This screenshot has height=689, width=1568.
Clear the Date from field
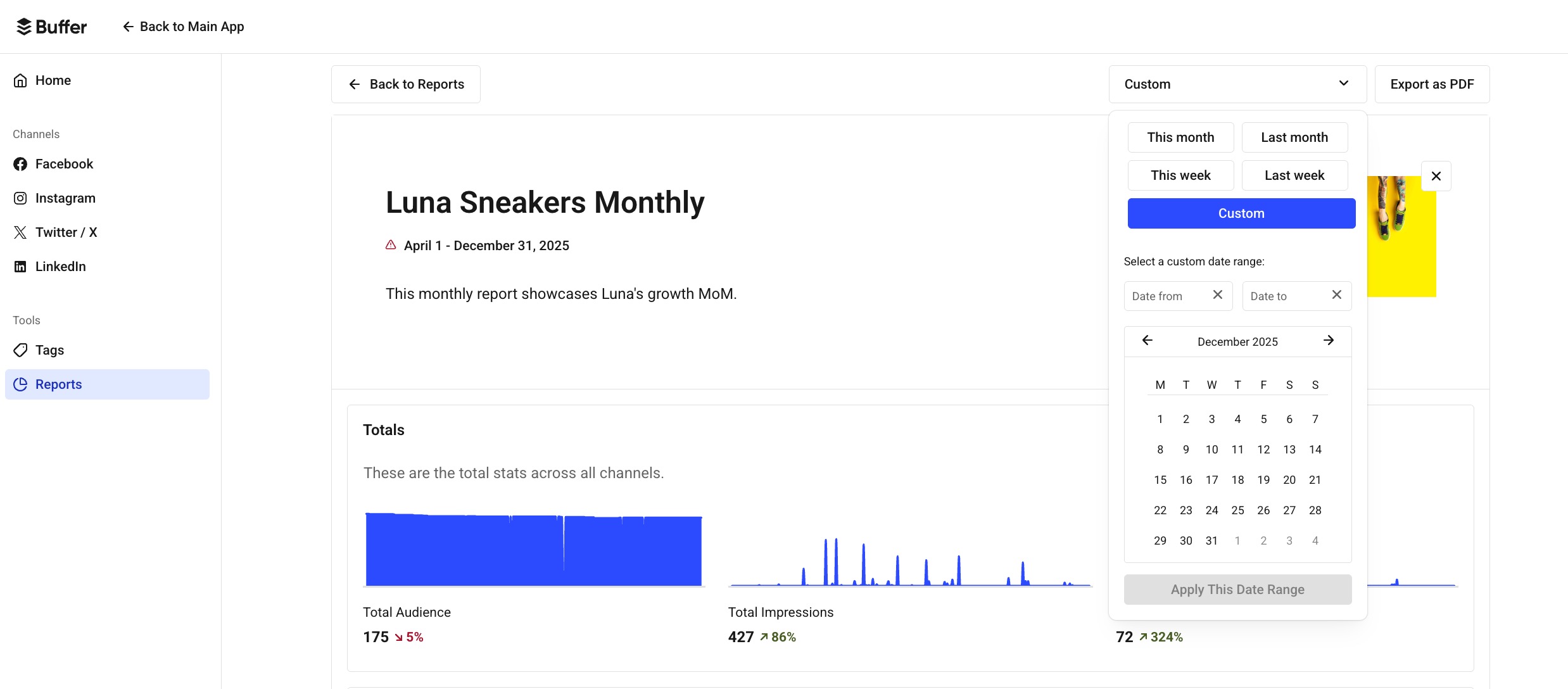1218,294
